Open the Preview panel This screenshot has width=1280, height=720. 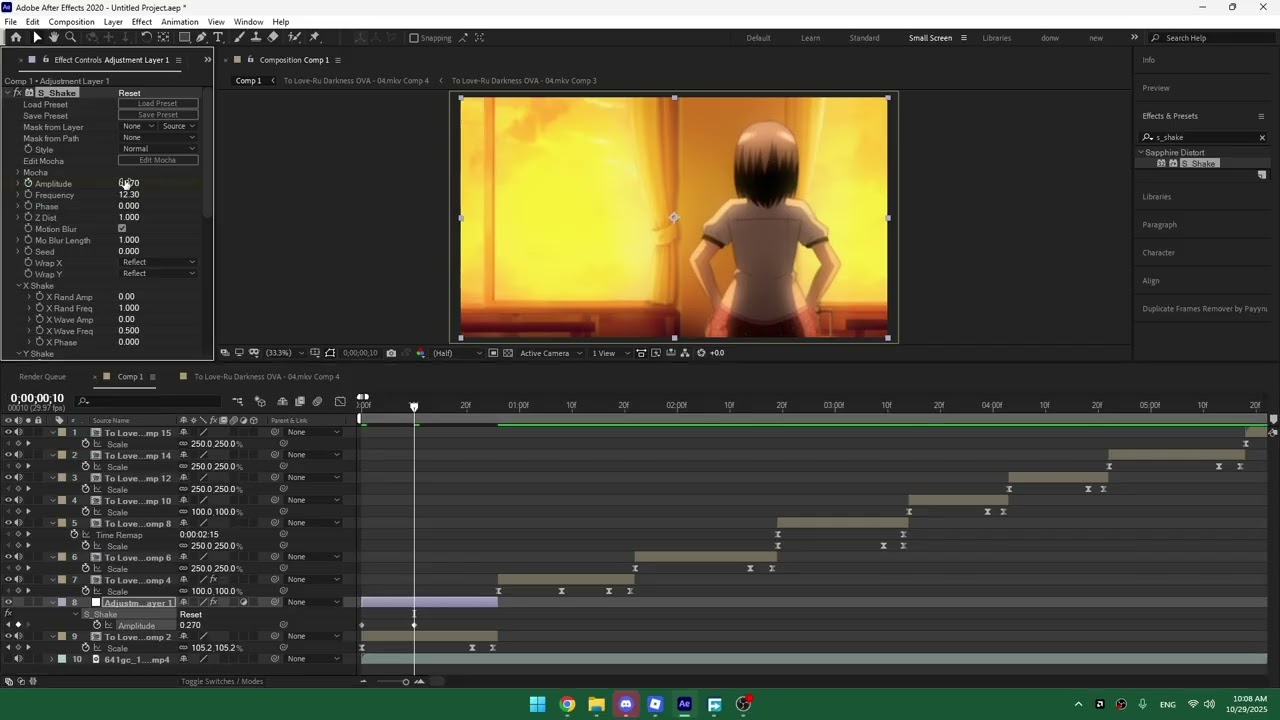(1156, 88)
